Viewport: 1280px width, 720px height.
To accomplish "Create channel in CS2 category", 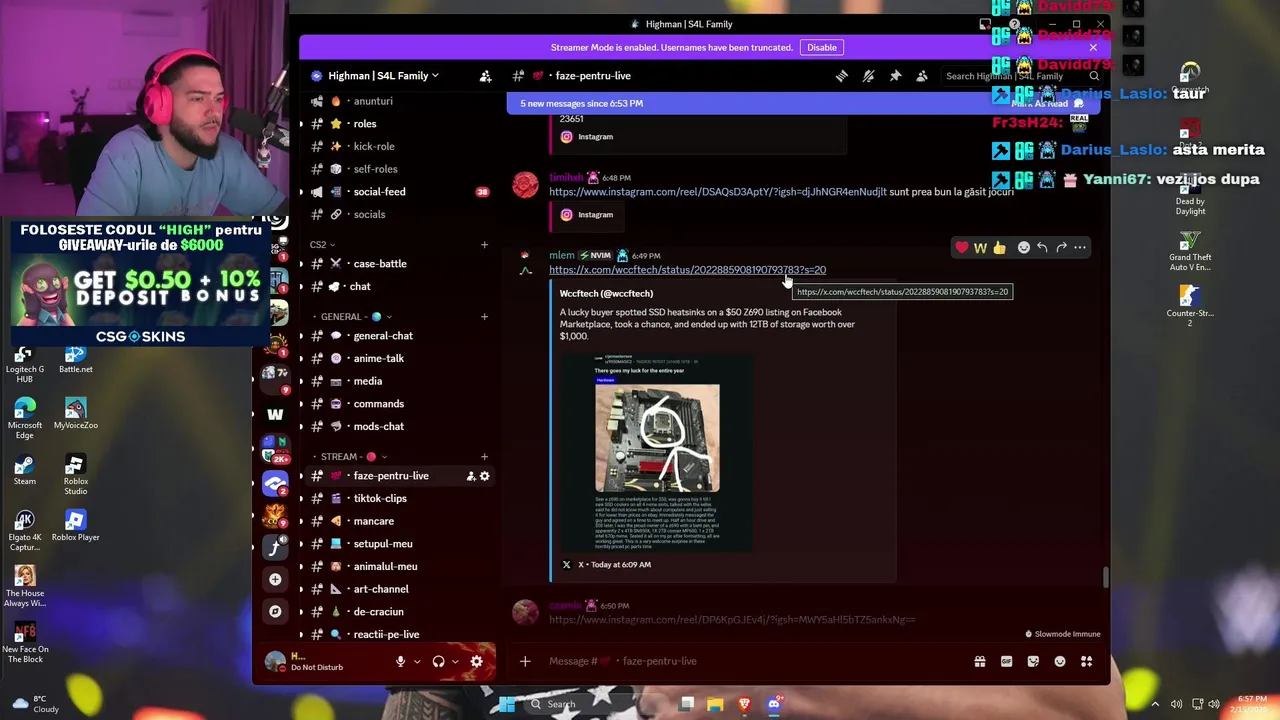I will pyautogui.click(x=484, y=244).
